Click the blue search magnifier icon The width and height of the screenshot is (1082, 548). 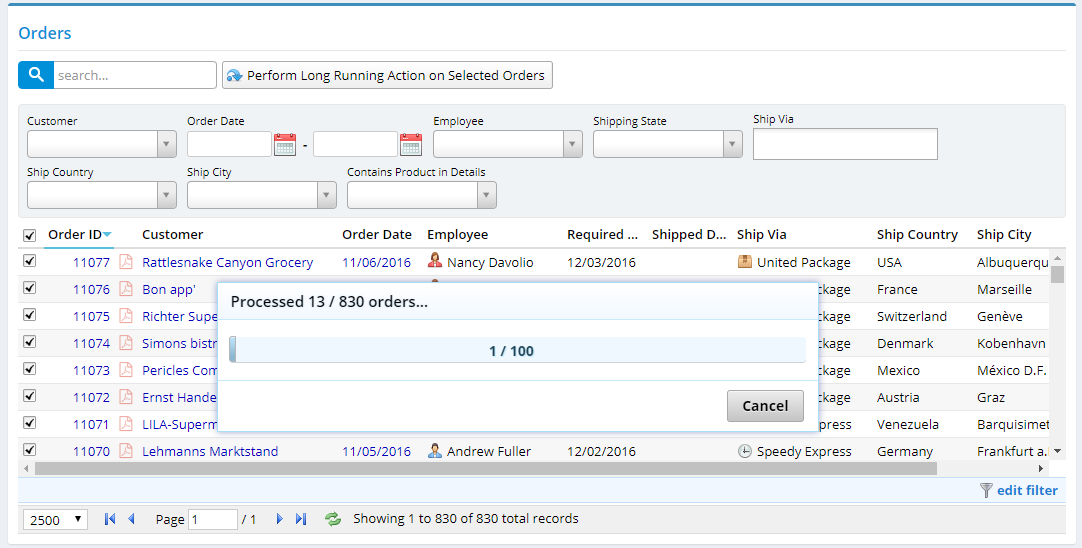click(x=36, y=75)
